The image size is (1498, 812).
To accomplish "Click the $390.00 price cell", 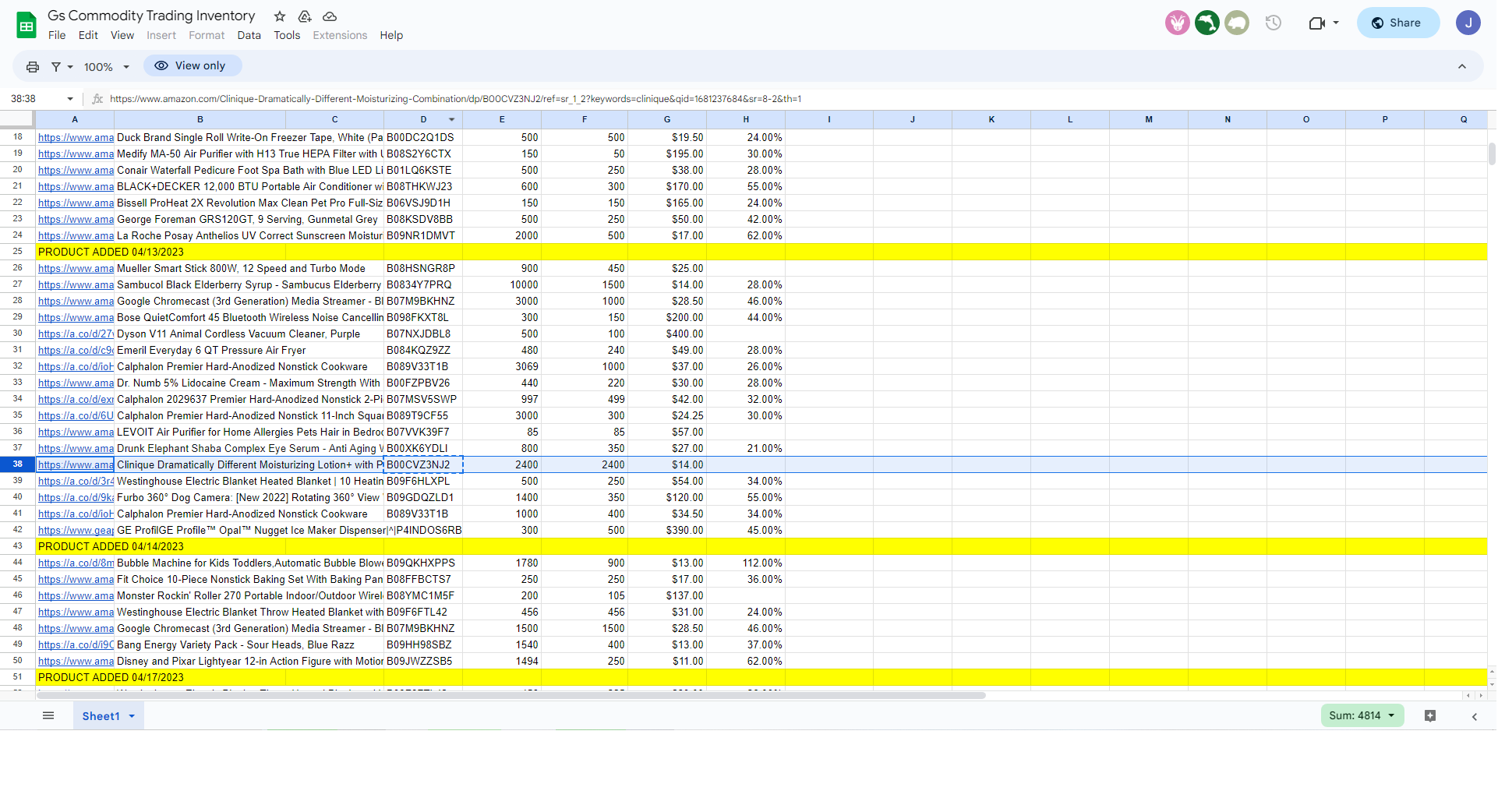I will point(667,530).
